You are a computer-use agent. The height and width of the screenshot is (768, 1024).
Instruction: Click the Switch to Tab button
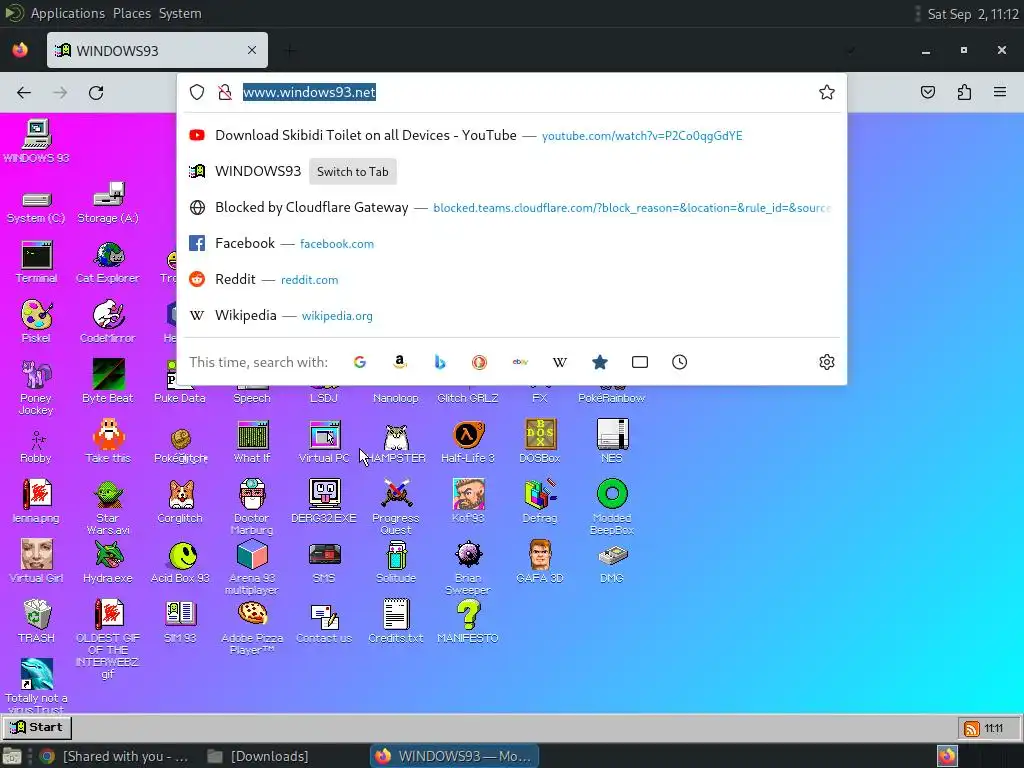point(353,172)
